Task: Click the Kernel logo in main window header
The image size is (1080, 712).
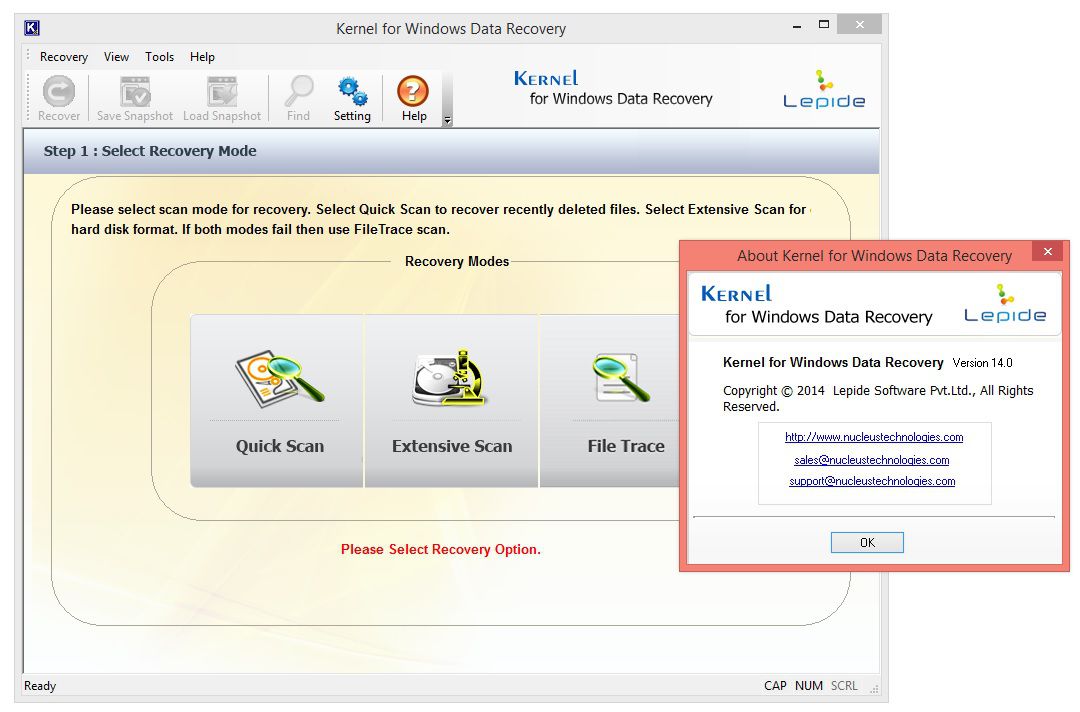Action: coord(613,89)
